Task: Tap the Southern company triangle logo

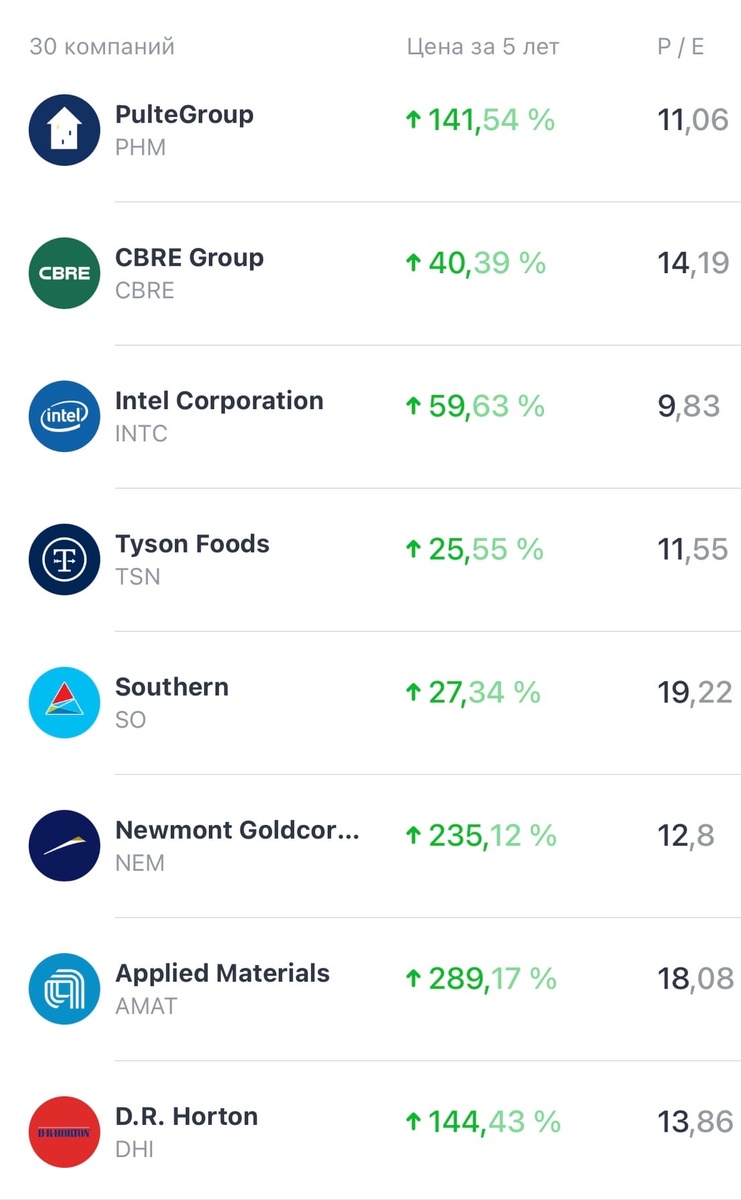Action: pos(65,702)
